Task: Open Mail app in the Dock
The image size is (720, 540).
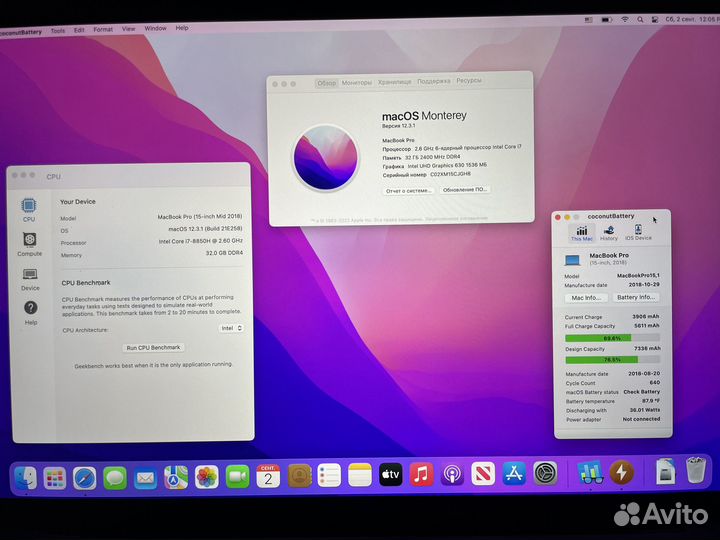Action: 146,478
